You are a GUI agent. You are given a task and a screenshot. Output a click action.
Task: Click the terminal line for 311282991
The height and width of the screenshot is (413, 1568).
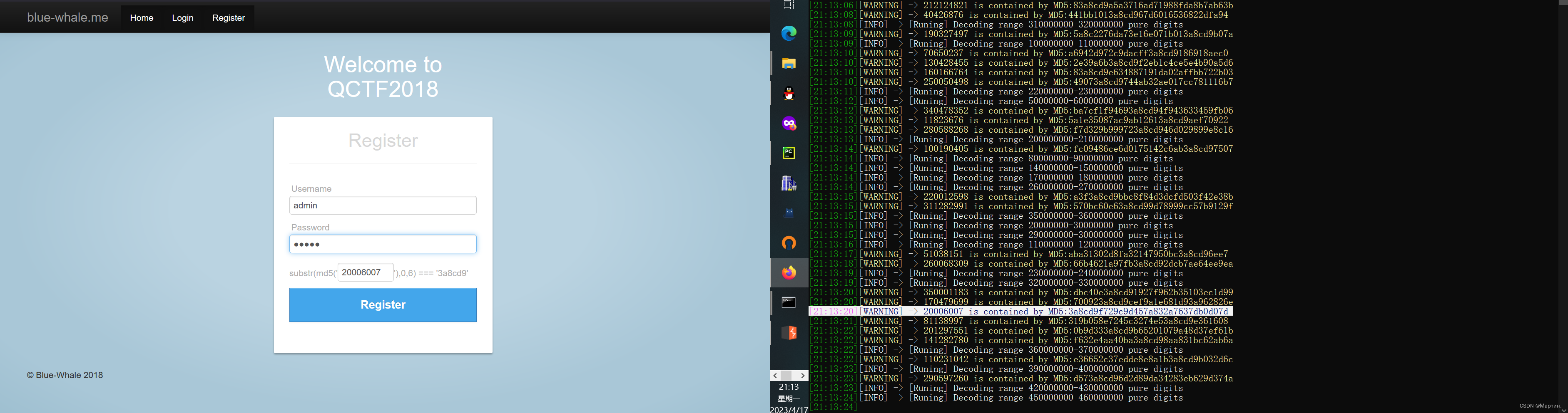pyautogui.click(x=1021, y=206)
